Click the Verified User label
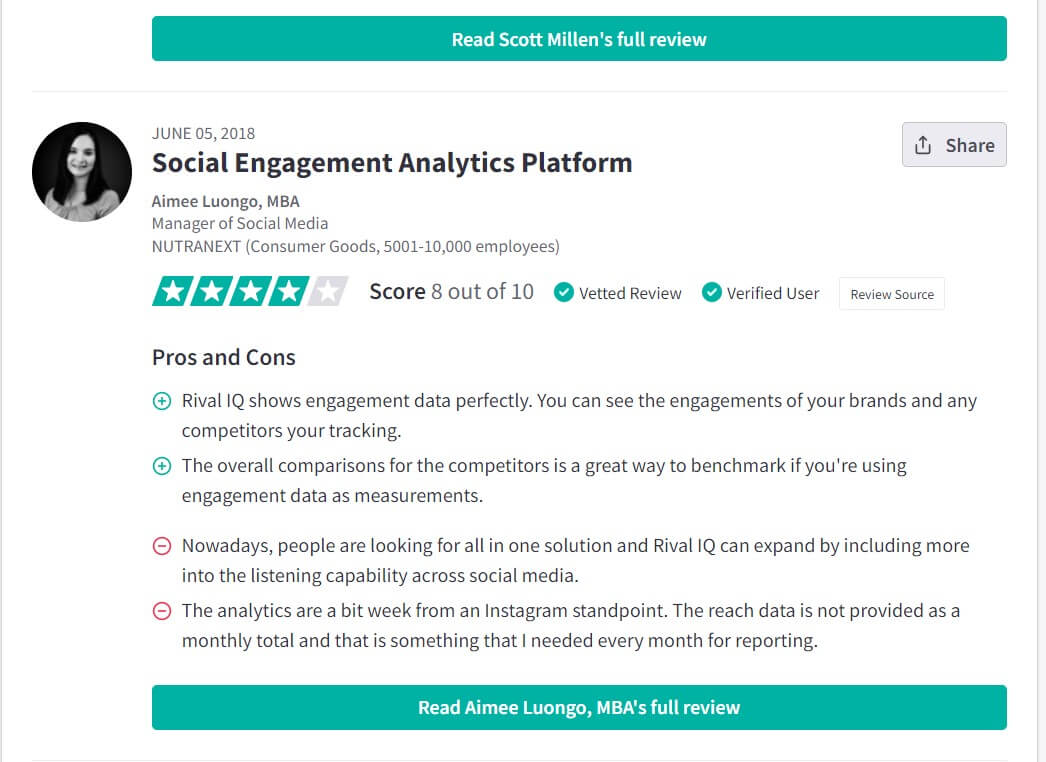Screen dimensions: 1046x762 pyautogui.click(x=772, y=293)
